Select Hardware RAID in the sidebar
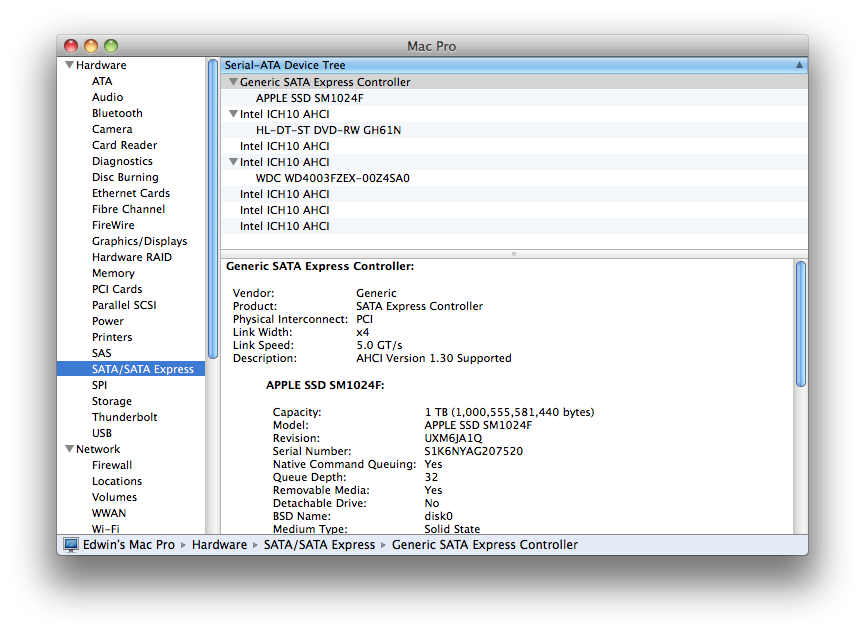Screen dimensions: 865x634 tap(132, 257)
